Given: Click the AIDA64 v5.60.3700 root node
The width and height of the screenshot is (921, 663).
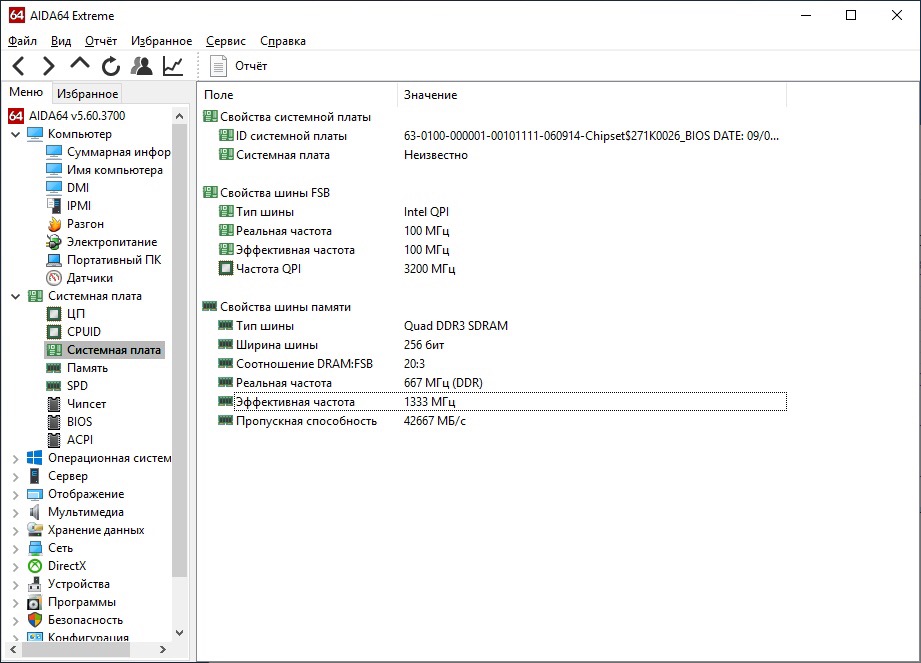Looking at the screenshot, I should 77,116.
